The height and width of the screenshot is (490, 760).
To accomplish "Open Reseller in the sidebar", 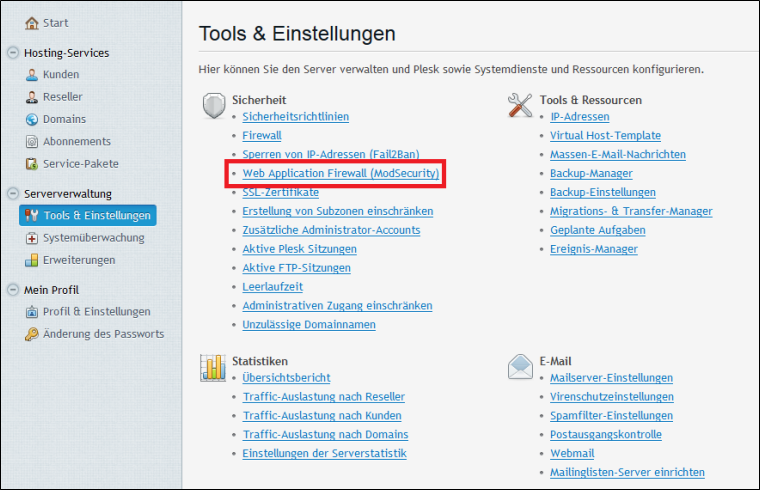I will pyautogui.click(x=63, y=97).
